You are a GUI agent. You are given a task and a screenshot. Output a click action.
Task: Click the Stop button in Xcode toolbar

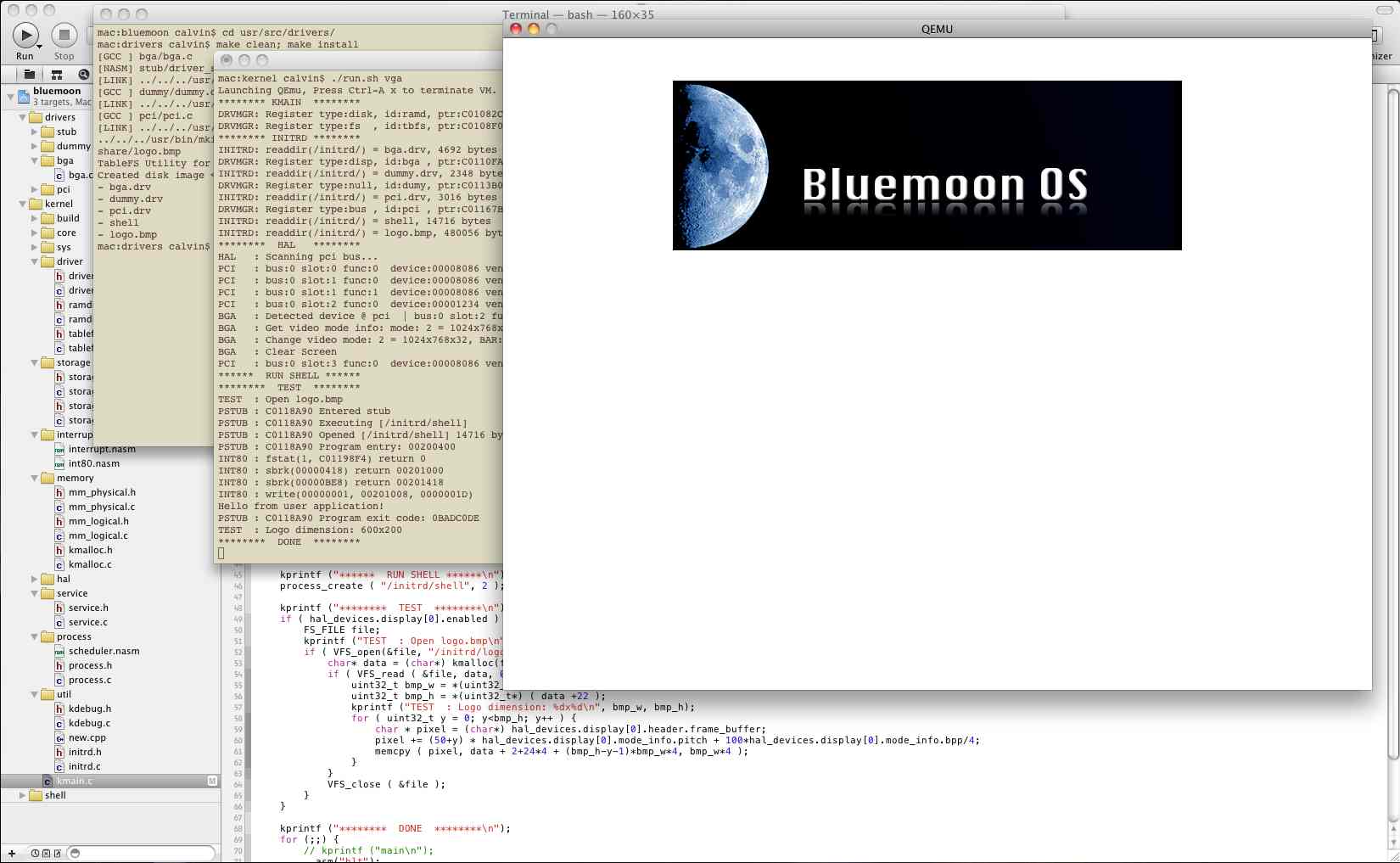coord(64,35)
